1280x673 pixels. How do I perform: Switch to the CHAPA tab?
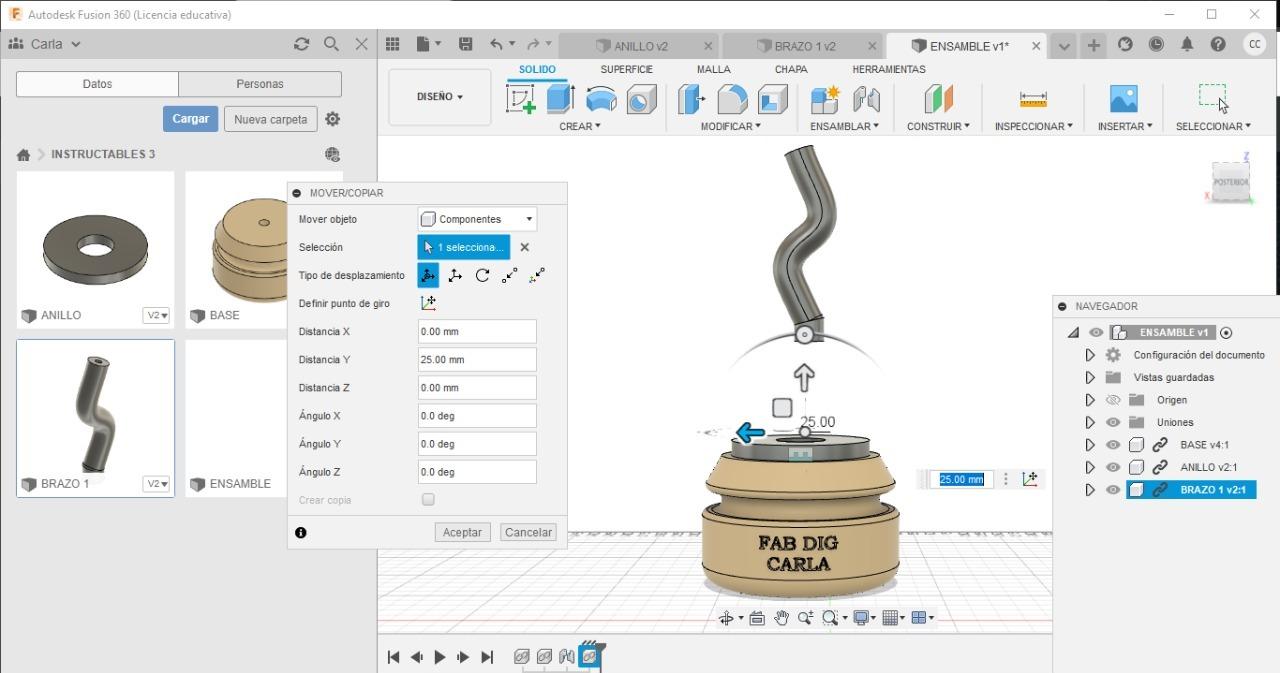pos(791,69)
